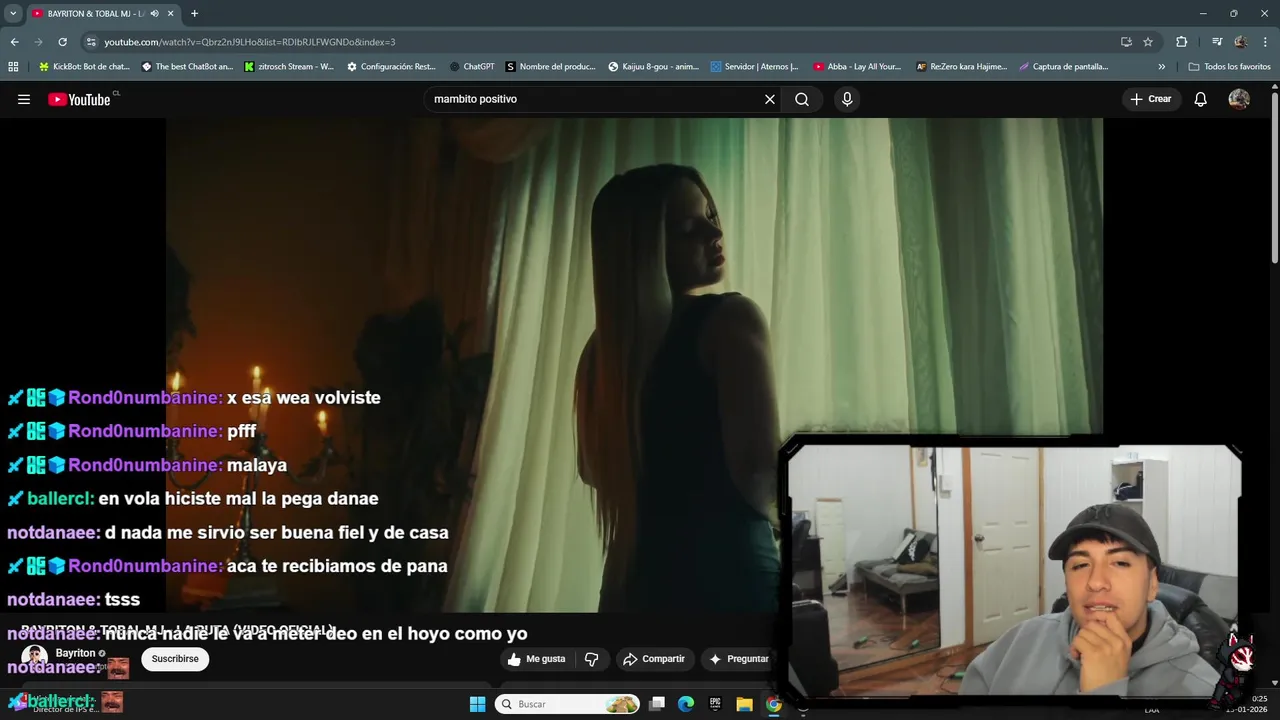The width and height of the screenshot is (1280, 720).
Task: Open Task View on the taskbar
Action: 657,704
